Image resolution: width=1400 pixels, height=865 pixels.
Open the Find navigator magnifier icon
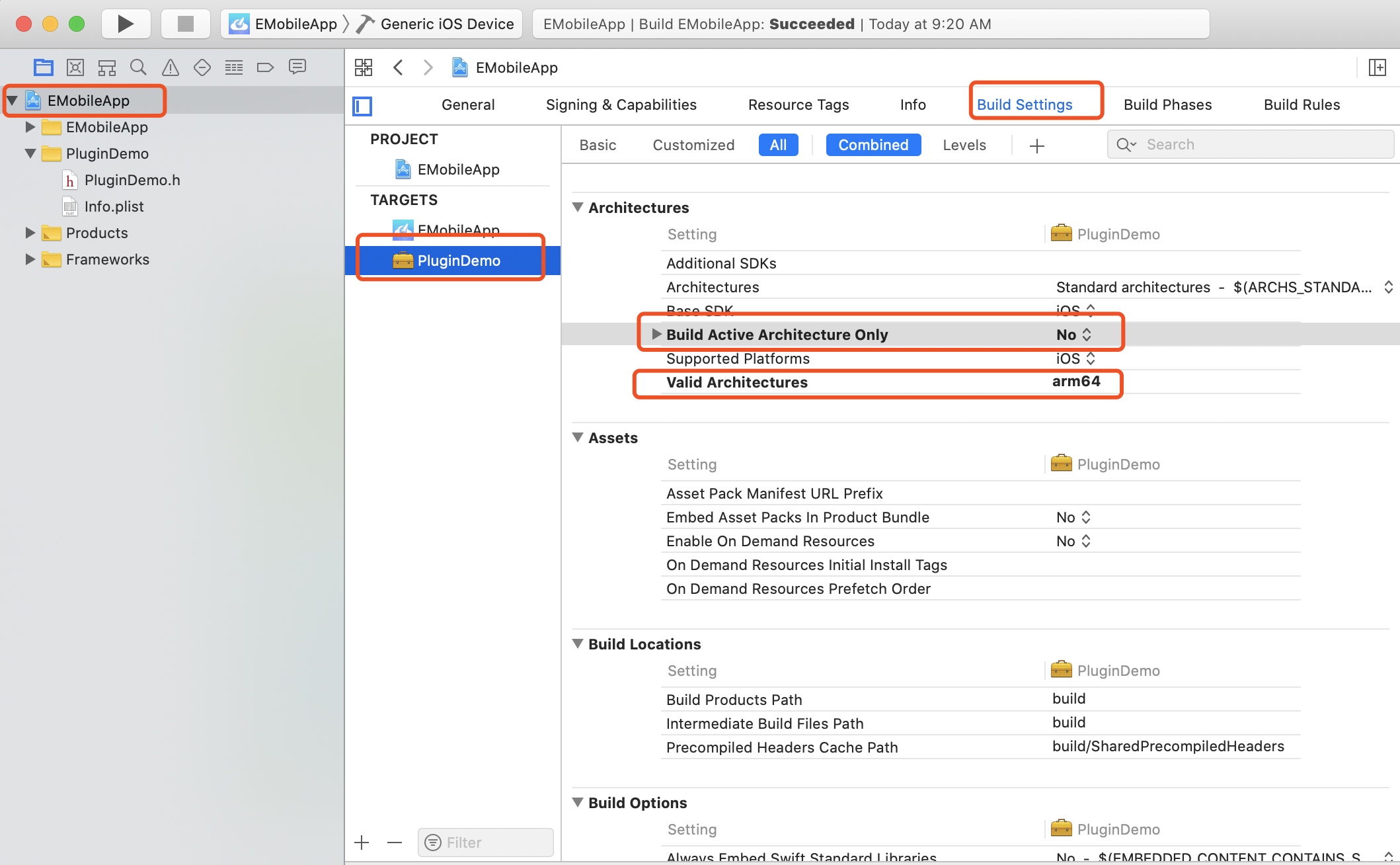[138, 67]
